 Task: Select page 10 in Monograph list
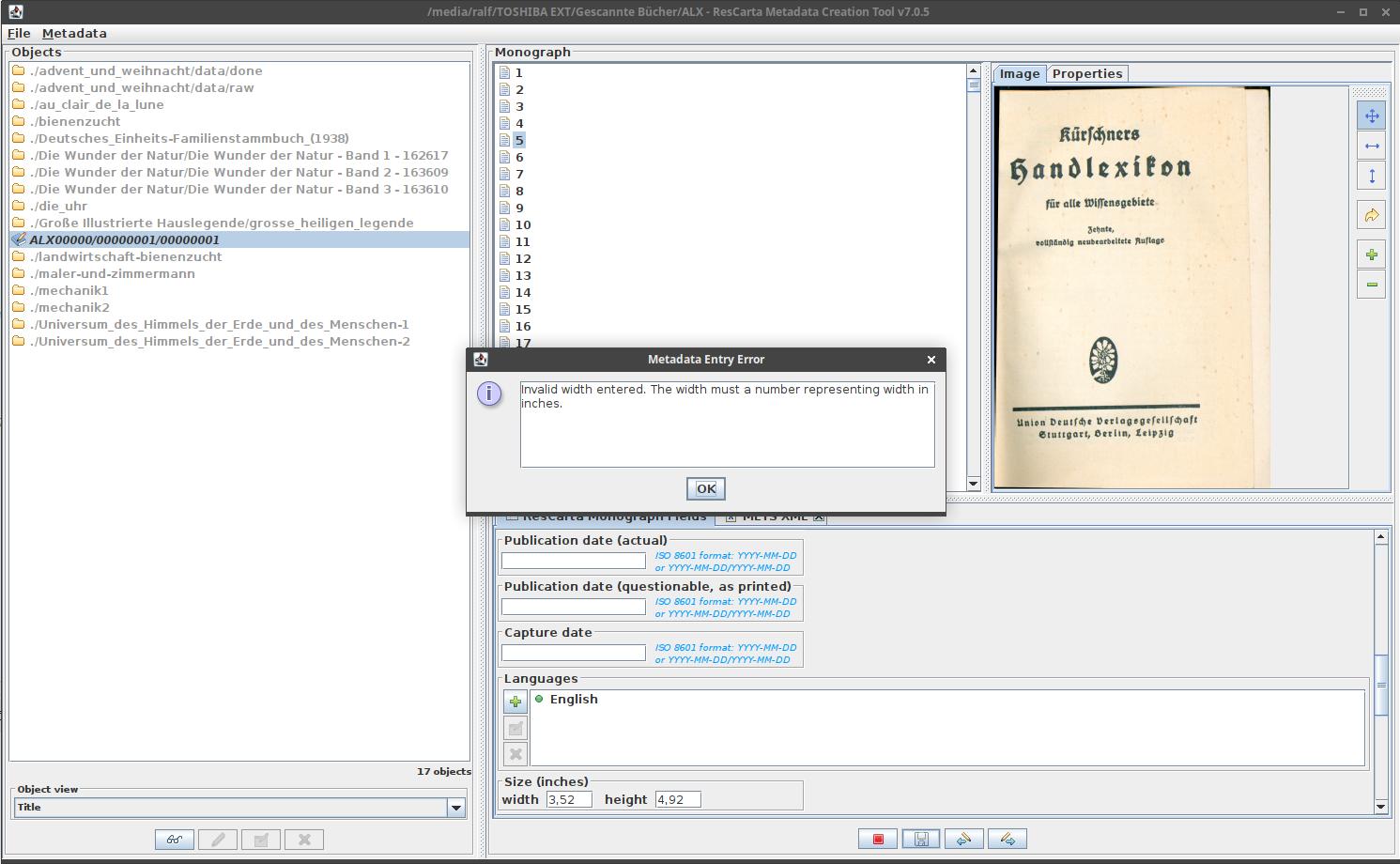[523, 224]
